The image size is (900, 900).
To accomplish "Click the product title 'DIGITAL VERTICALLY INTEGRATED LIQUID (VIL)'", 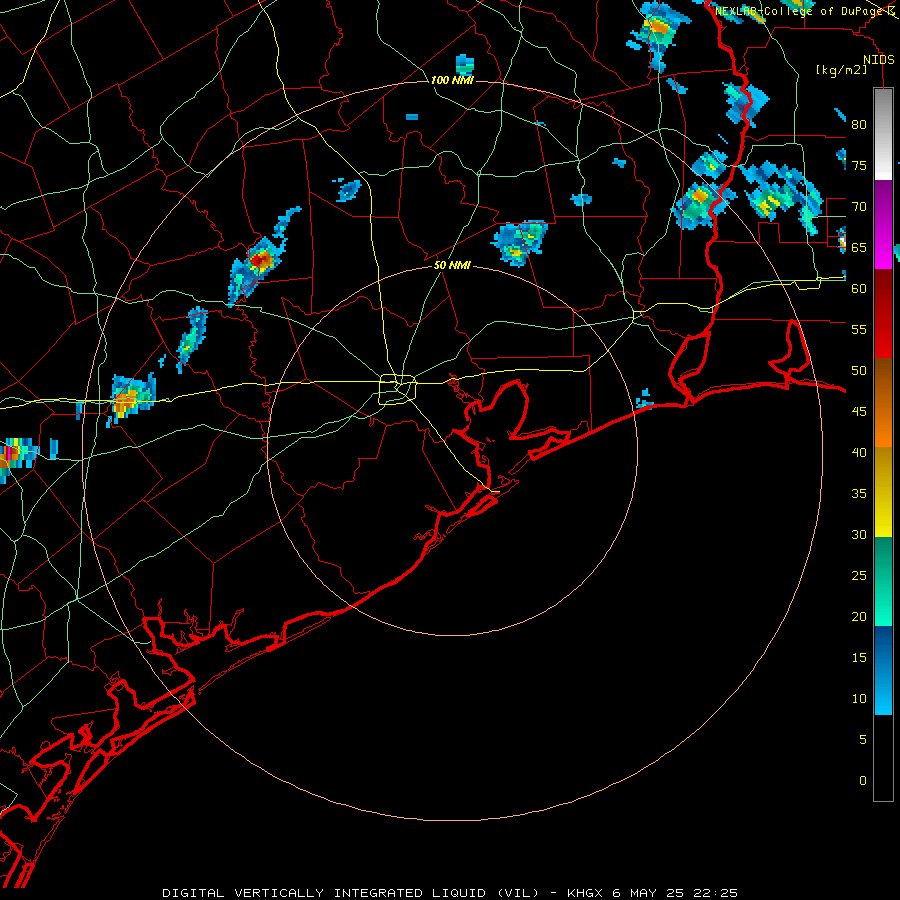I will pyautogui.click(x=351, y=893).
